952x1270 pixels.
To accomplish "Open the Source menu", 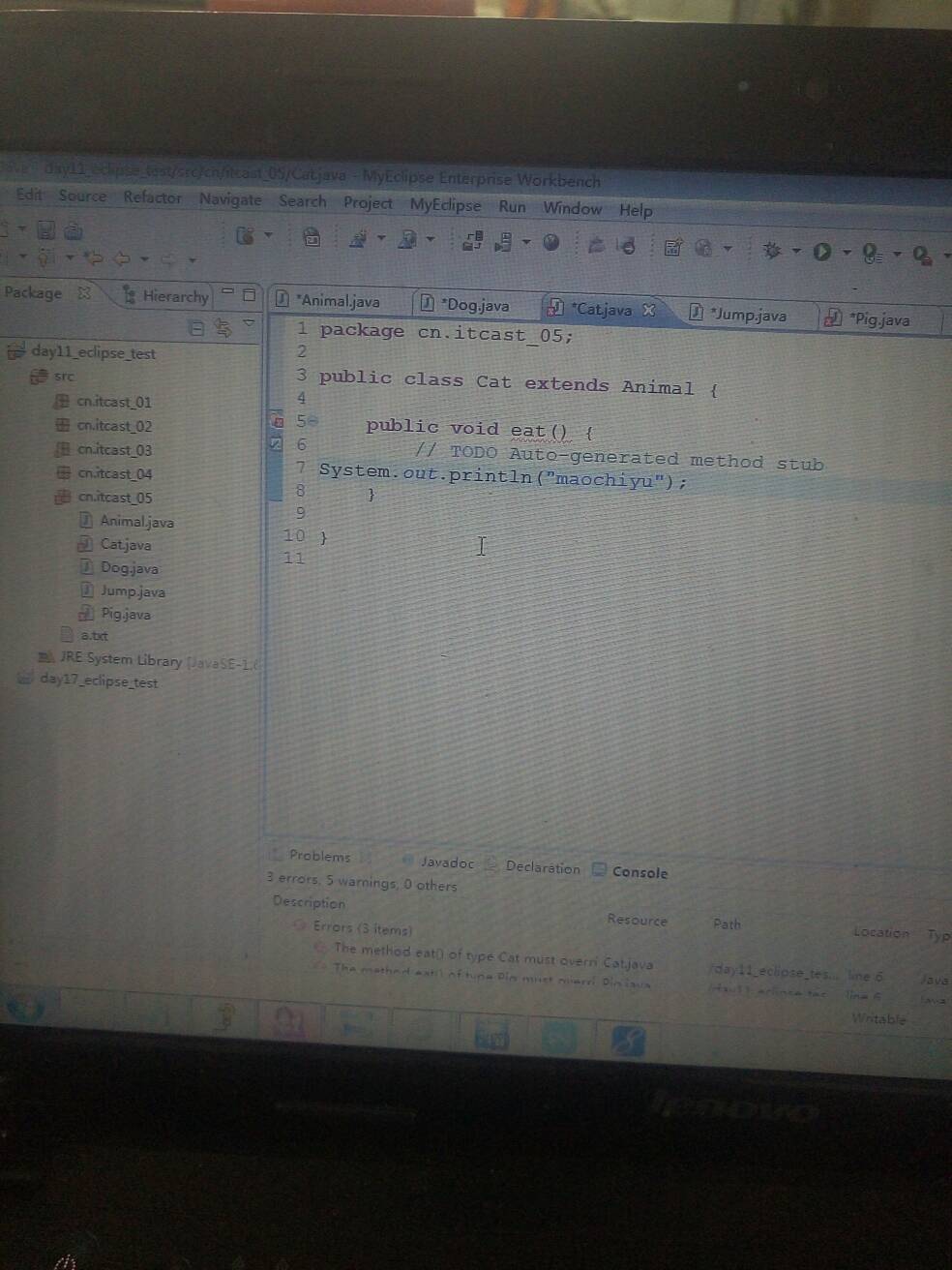I will tap(82, 196).
